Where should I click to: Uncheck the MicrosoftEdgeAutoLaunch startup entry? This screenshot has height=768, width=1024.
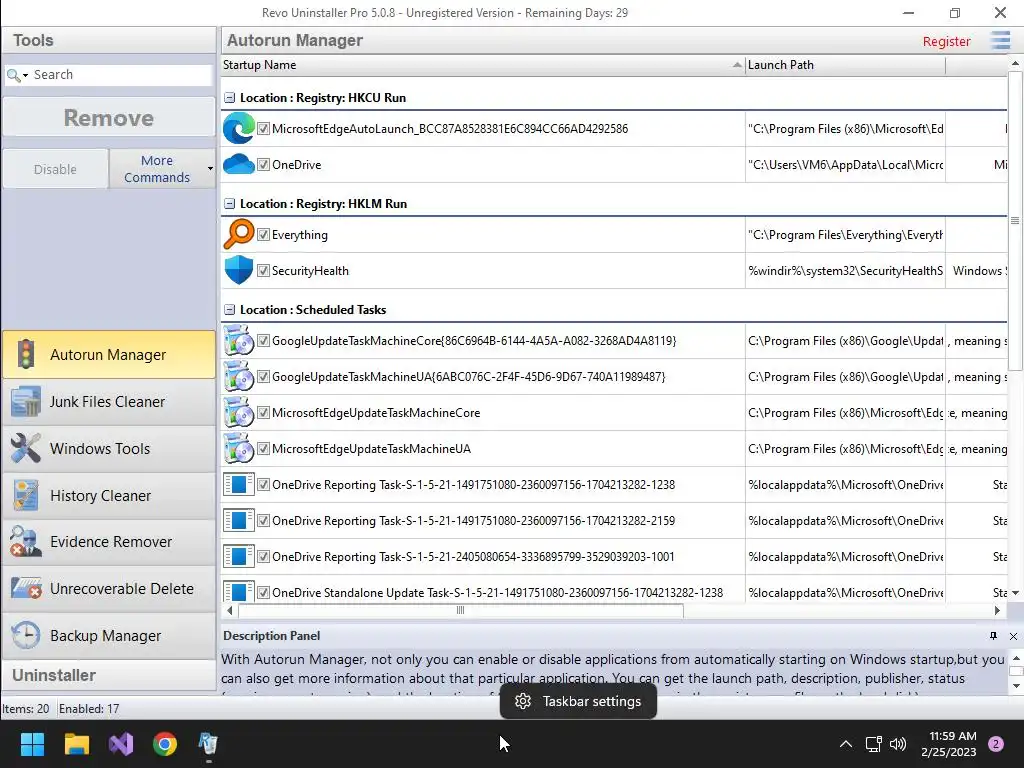(263, 129)
